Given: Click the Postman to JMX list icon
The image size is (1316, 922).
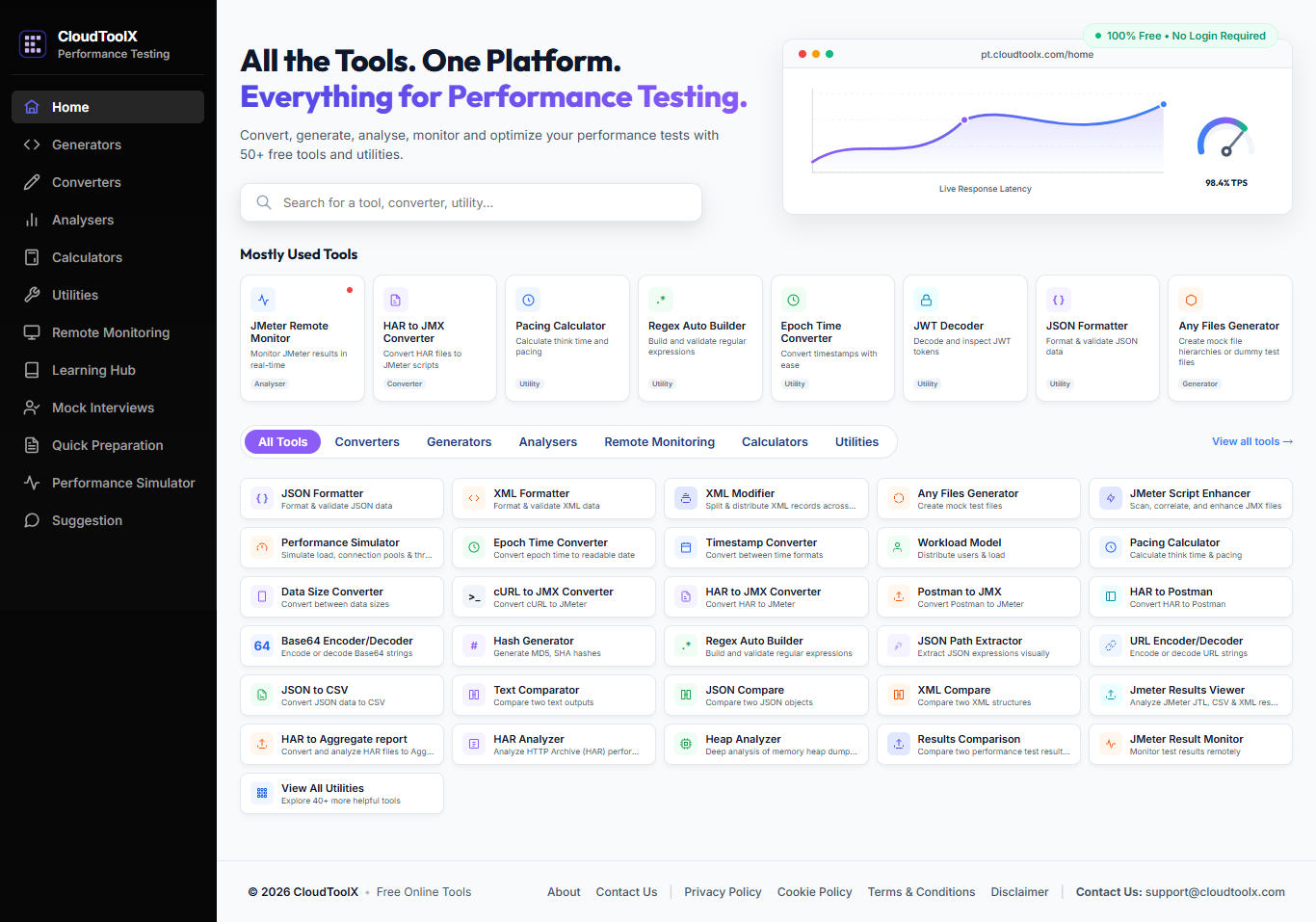Looking at the screenshot, I should [x=898, y=596].
